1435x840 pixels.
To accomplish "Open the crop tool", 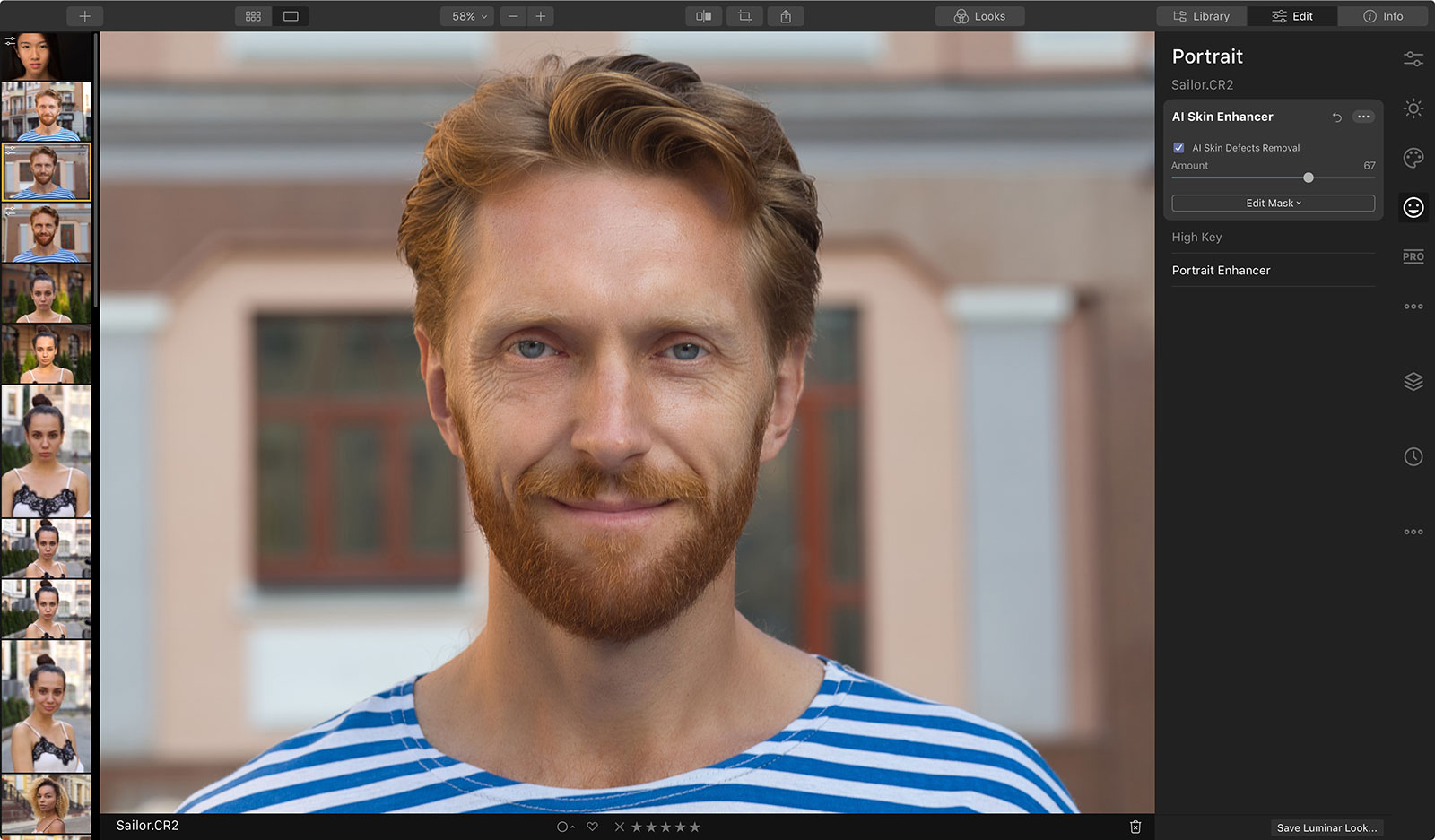I will [x=744, y=16].
